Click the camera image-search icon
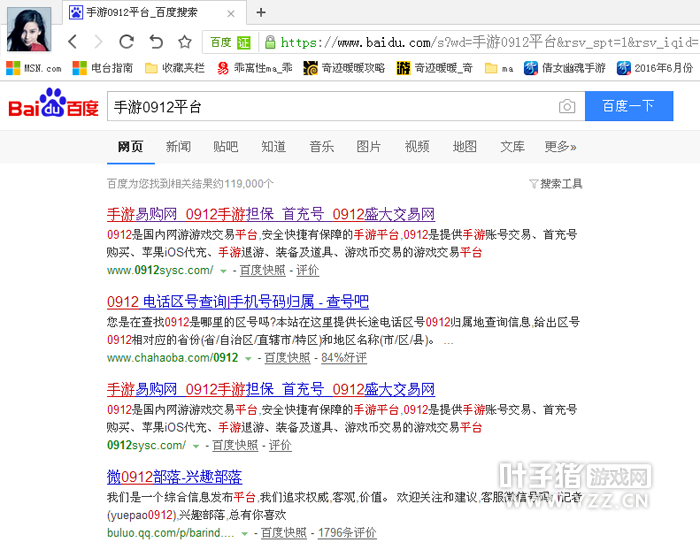700x550 pixels. pyautogui.click(x=567, y=107)
